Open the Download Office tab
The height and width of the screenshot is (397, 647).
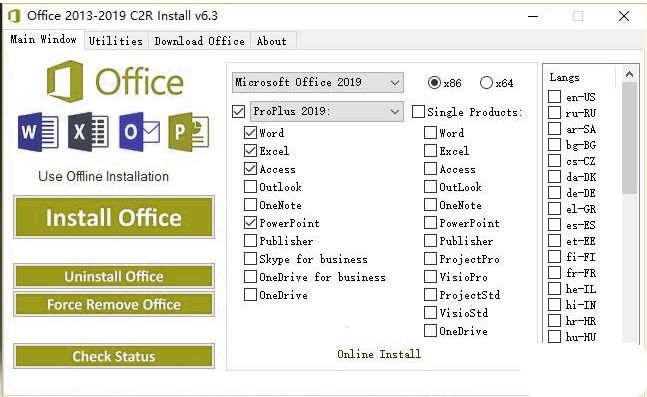pos(199,41)
